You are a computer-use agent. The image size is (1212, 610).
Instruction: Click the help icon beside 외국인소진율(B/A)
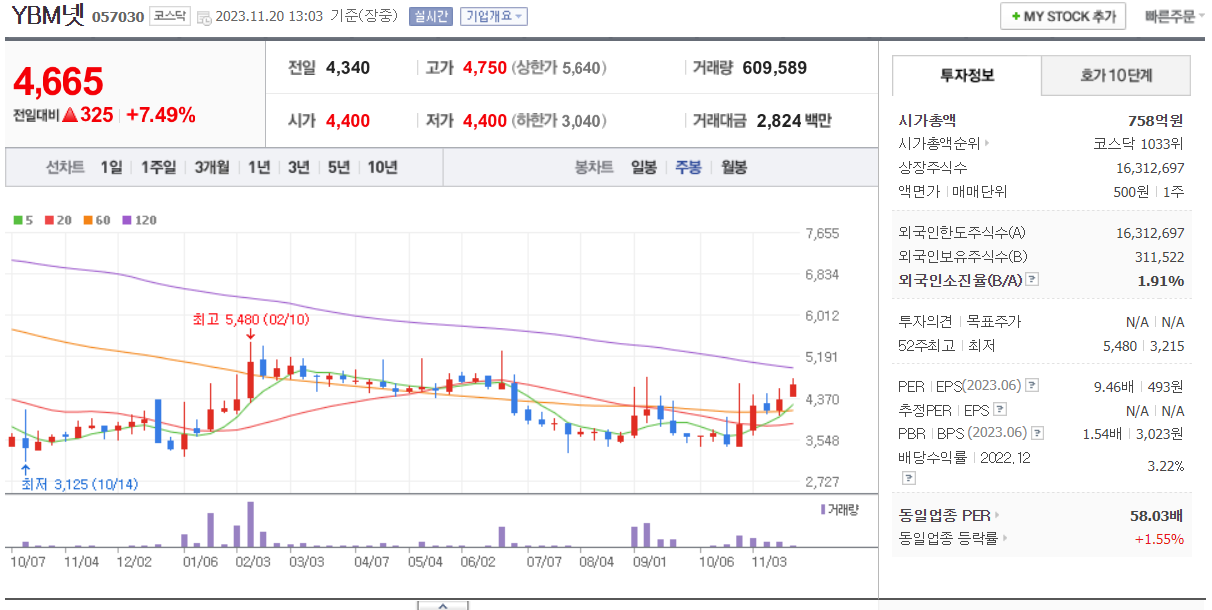[x=1032, y=280]
